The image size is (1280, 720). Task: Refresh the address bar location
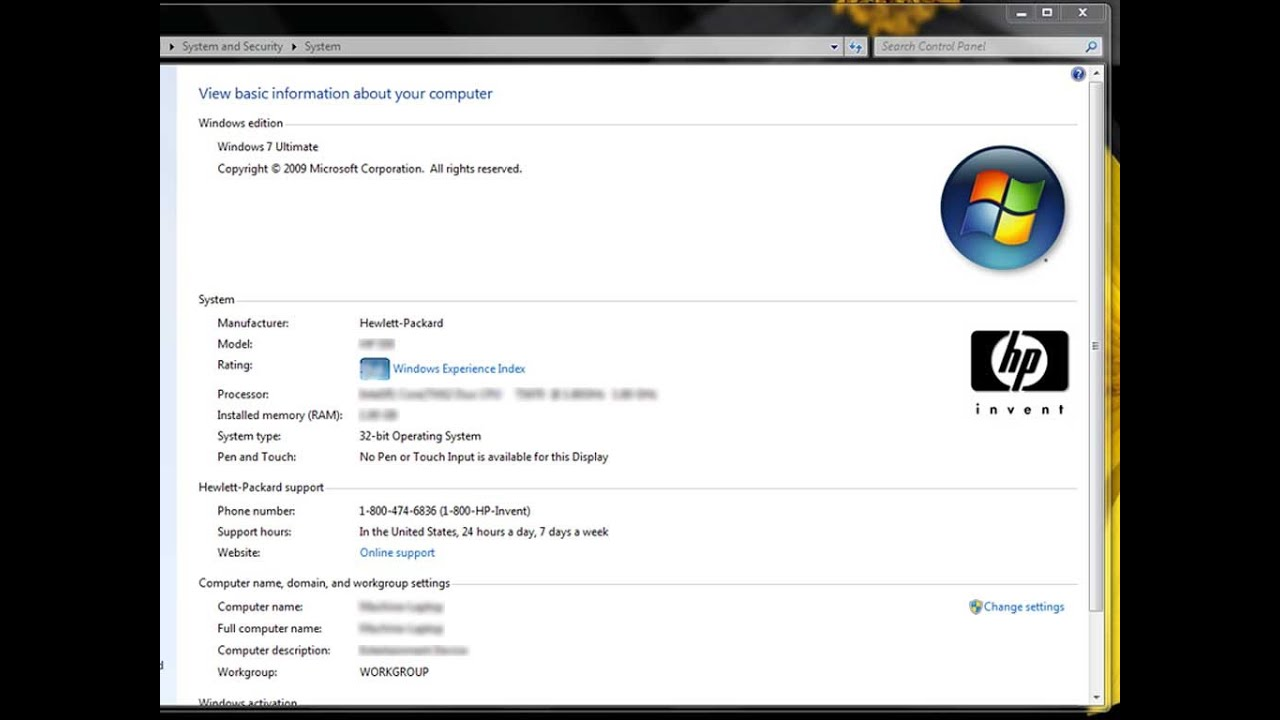tap(856, 47)
